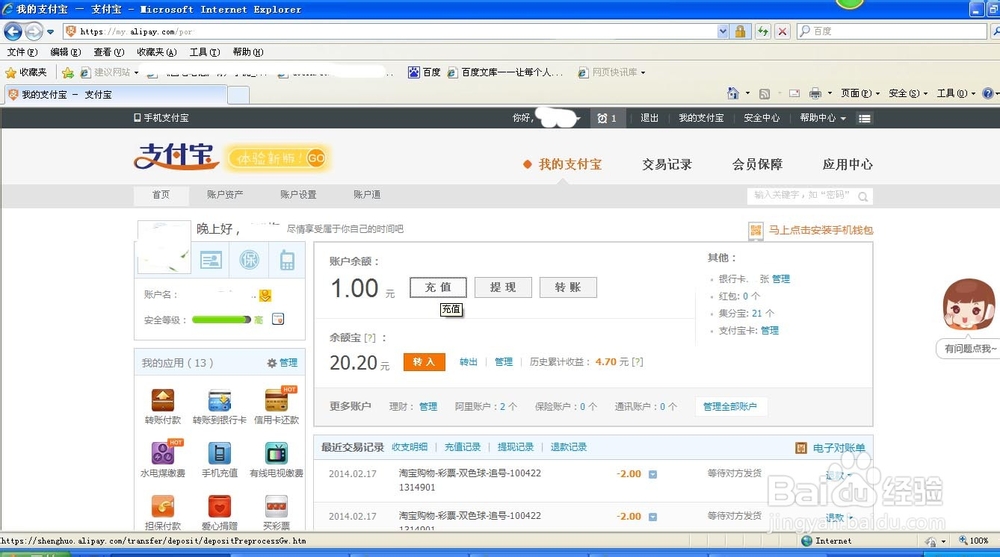
Task: Click the RSS feeds icon
Action: click(x=764, y=94)
